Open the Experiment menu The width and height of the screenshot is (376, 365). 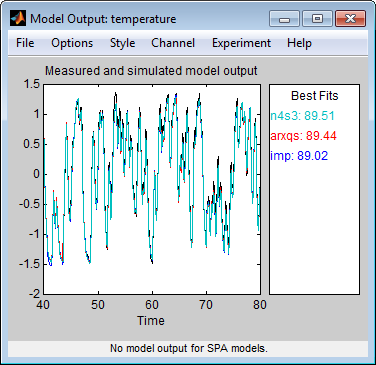pos(241,43)
